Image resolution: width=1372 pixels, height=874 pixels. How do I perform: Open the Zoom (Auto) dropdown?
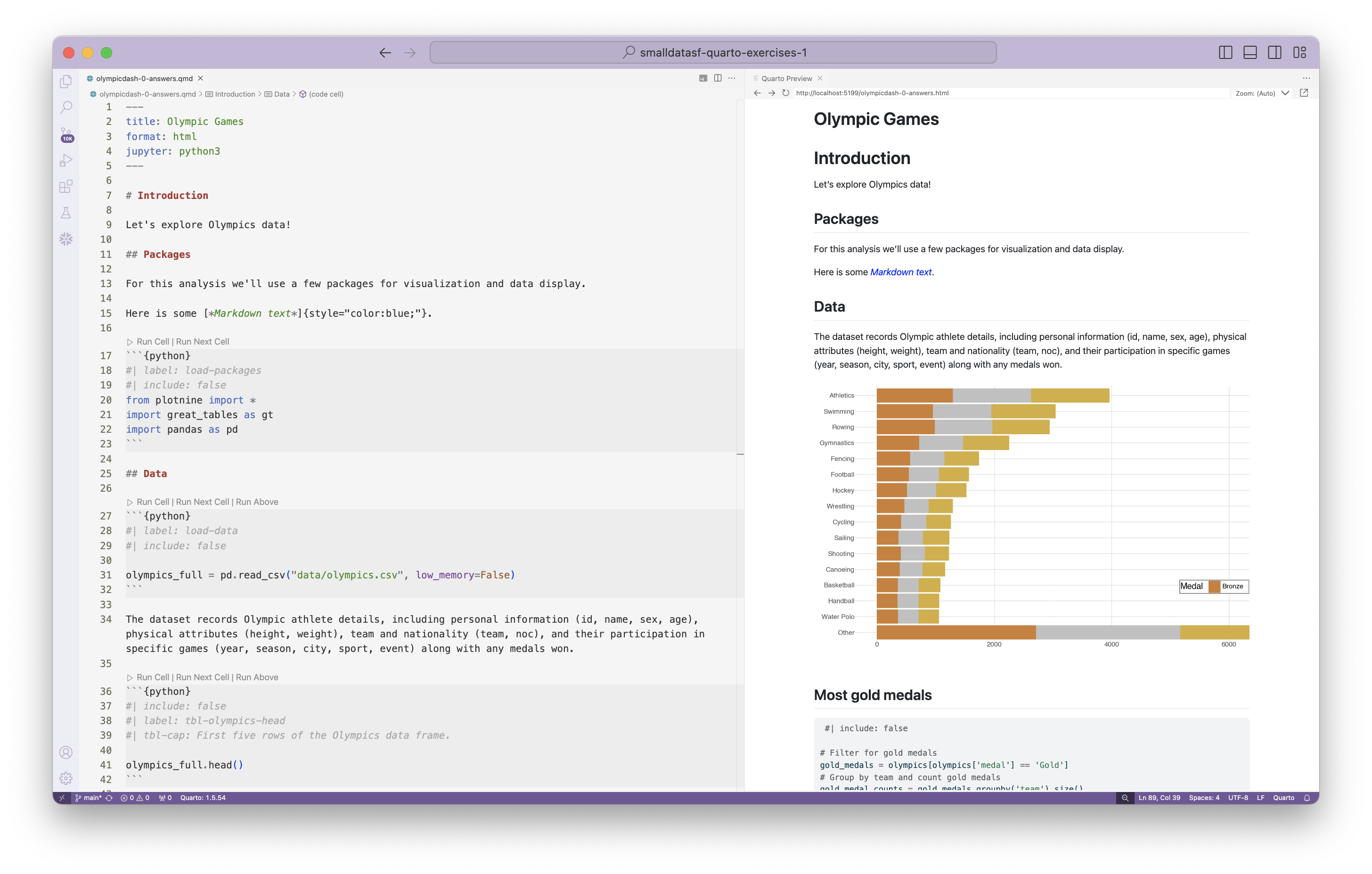1261,93
